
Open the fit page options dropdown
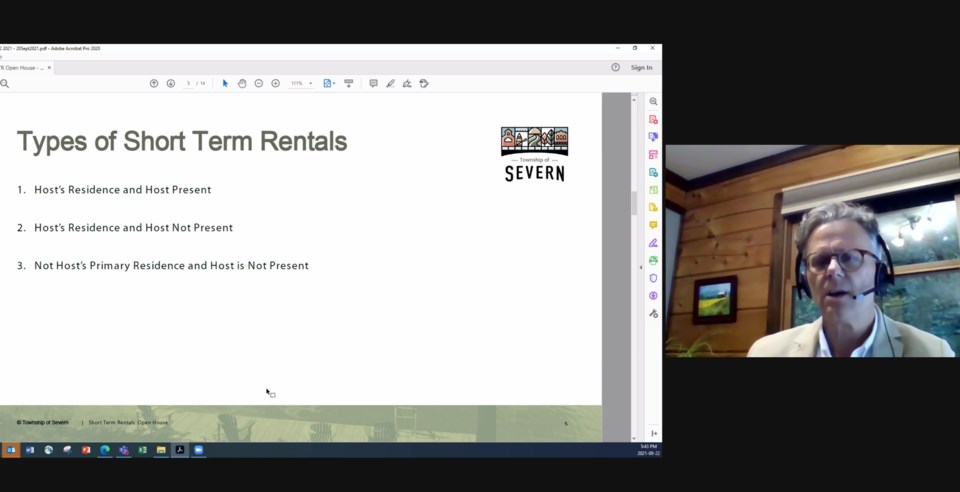click(329, 83)
